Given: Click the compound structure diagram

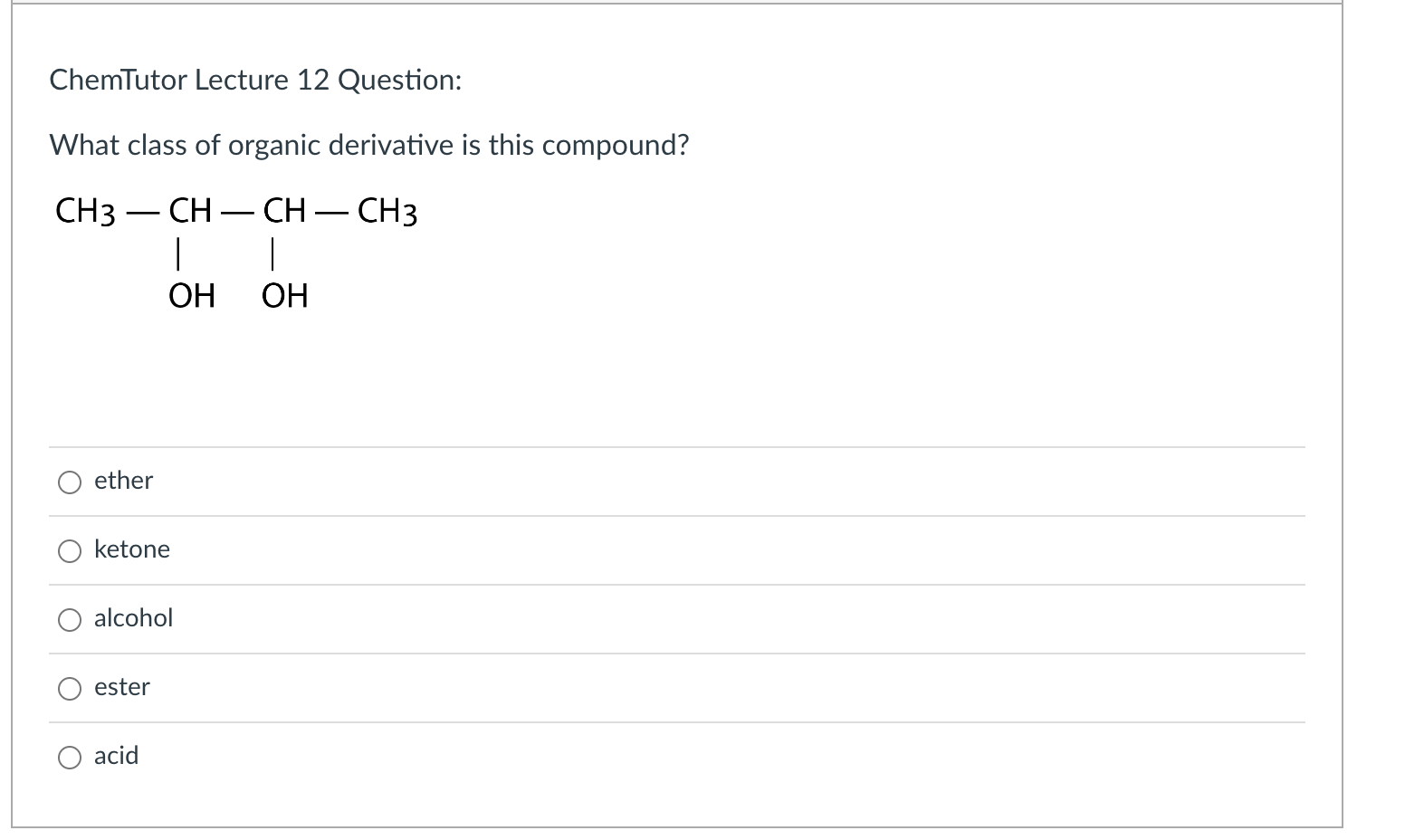Looking at the screenshot, I should coord(235,249).
